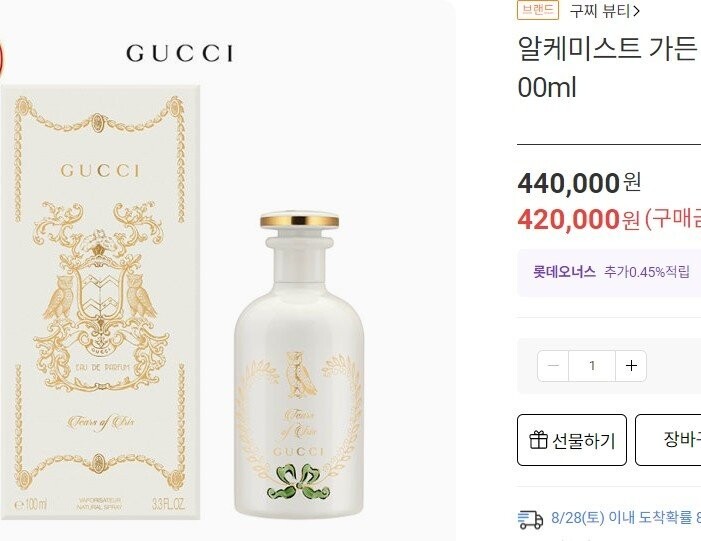Click the GUCCI logo above the box
This screenshot has height=541, width=701.
tap(179, 53)
